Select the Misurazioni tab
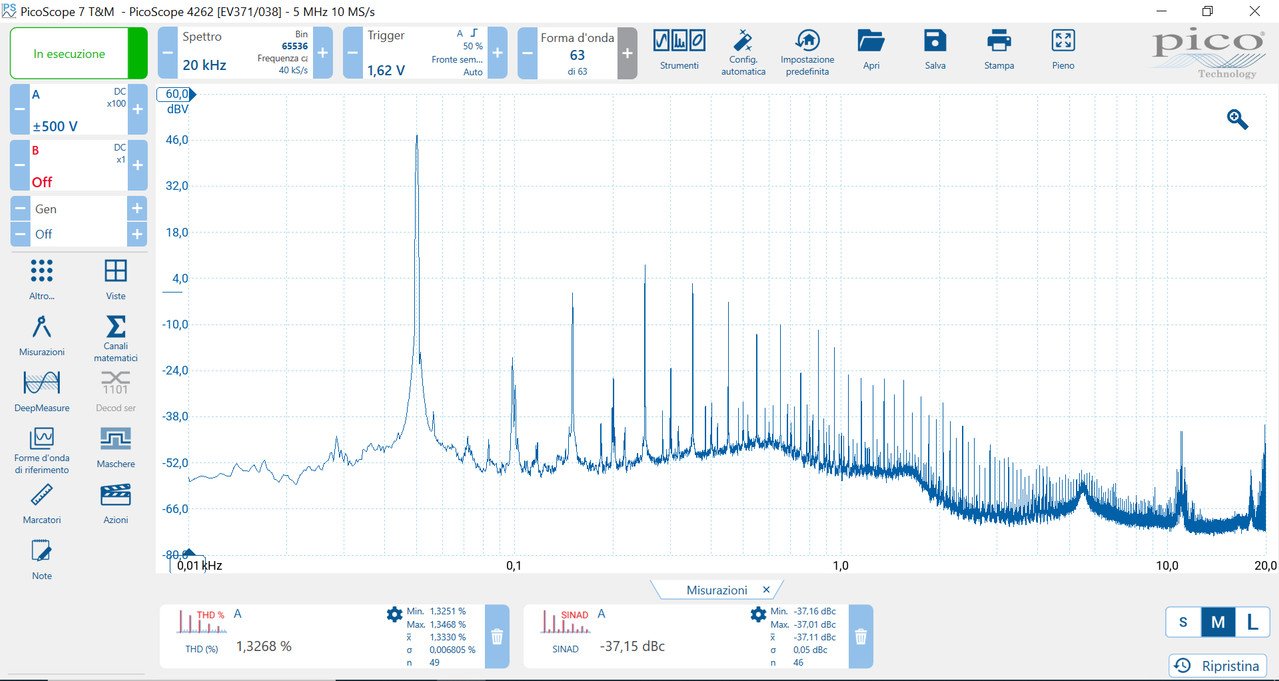Viewport: 1279px width, 681px height. click(716, 590)
